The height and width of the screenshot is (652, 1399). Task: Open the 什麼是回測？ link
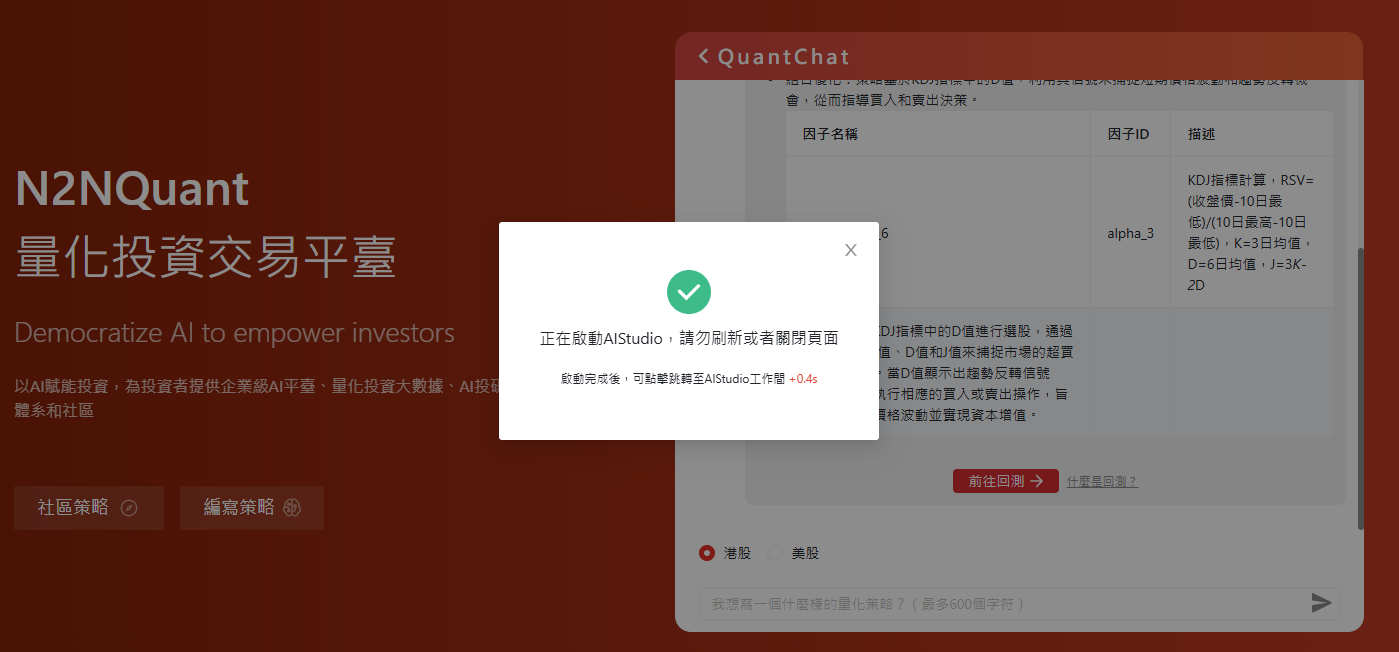pyautogui.click(x=1102, y=481)
